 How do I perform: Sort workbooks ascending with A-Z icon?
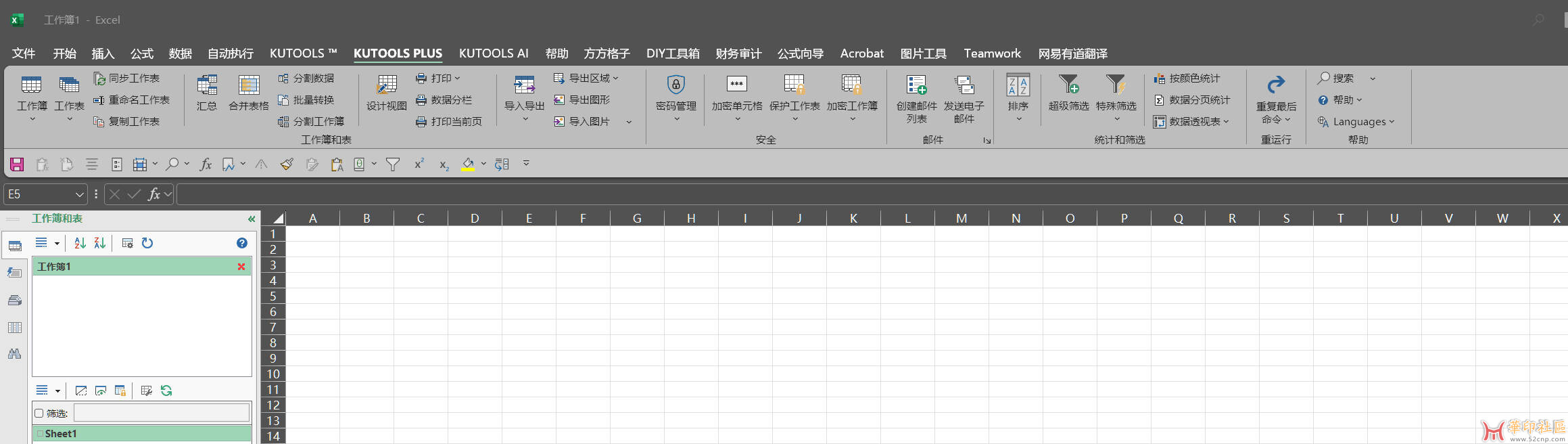[x=80, y=243]
